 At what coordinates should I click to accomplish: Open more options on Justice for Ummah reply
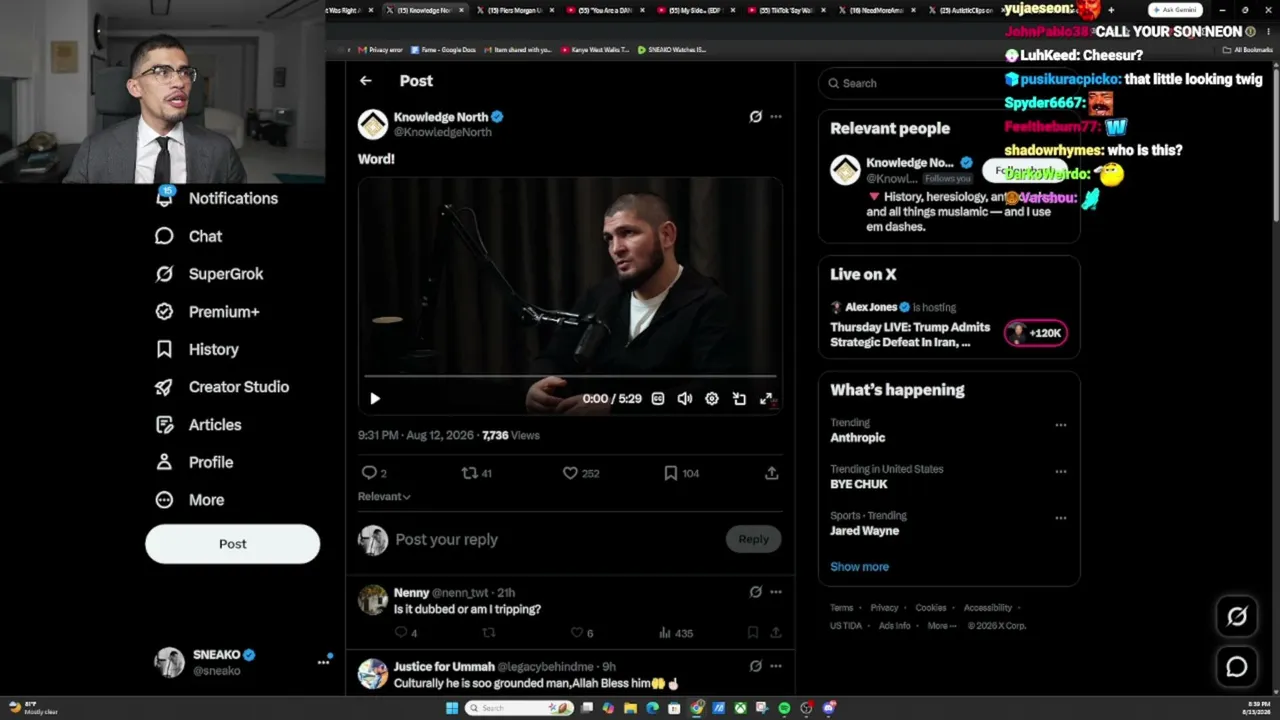tap(776, 666)
